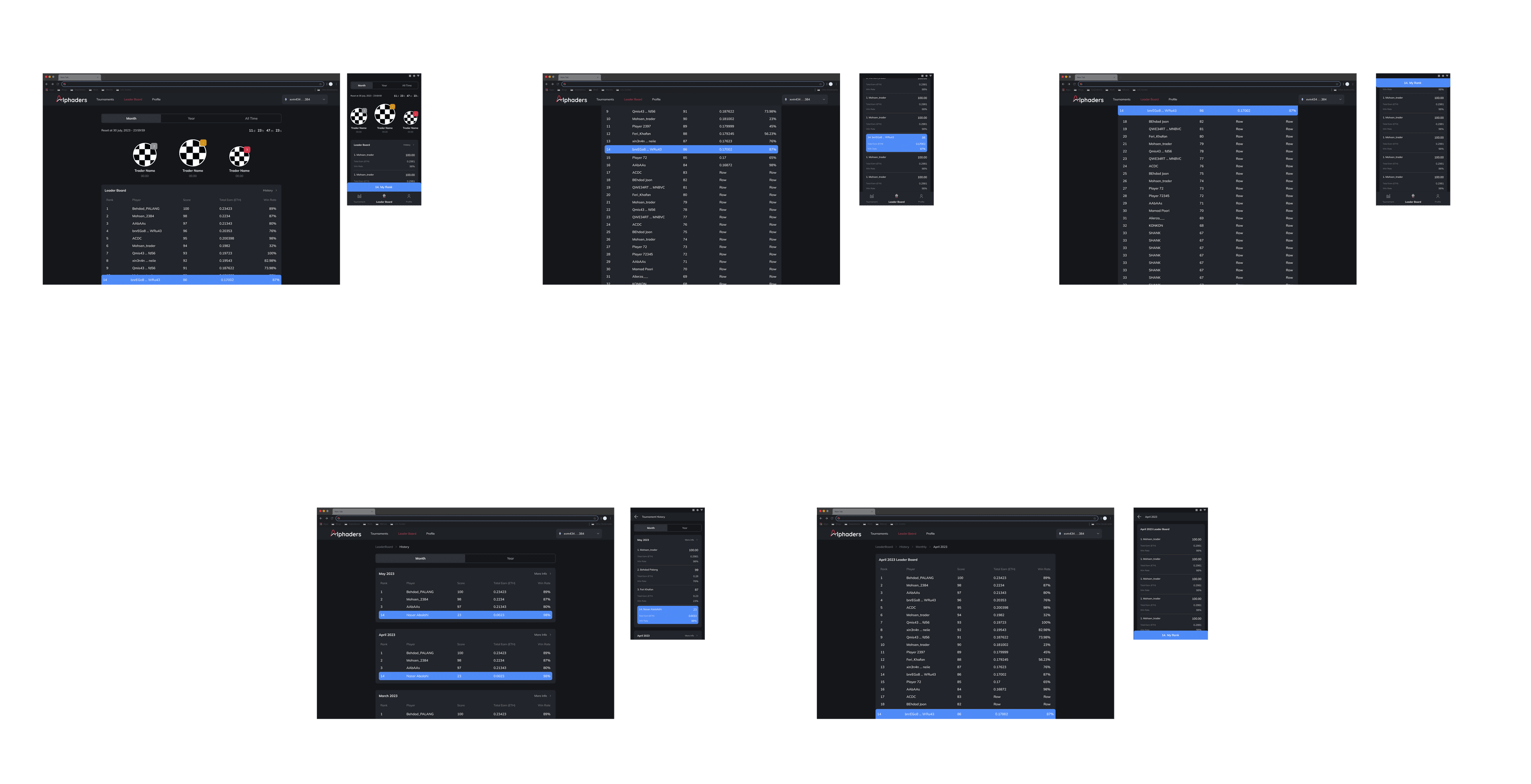Click browser back arrow in April 2023 desktop mockup

coord(821,518)
